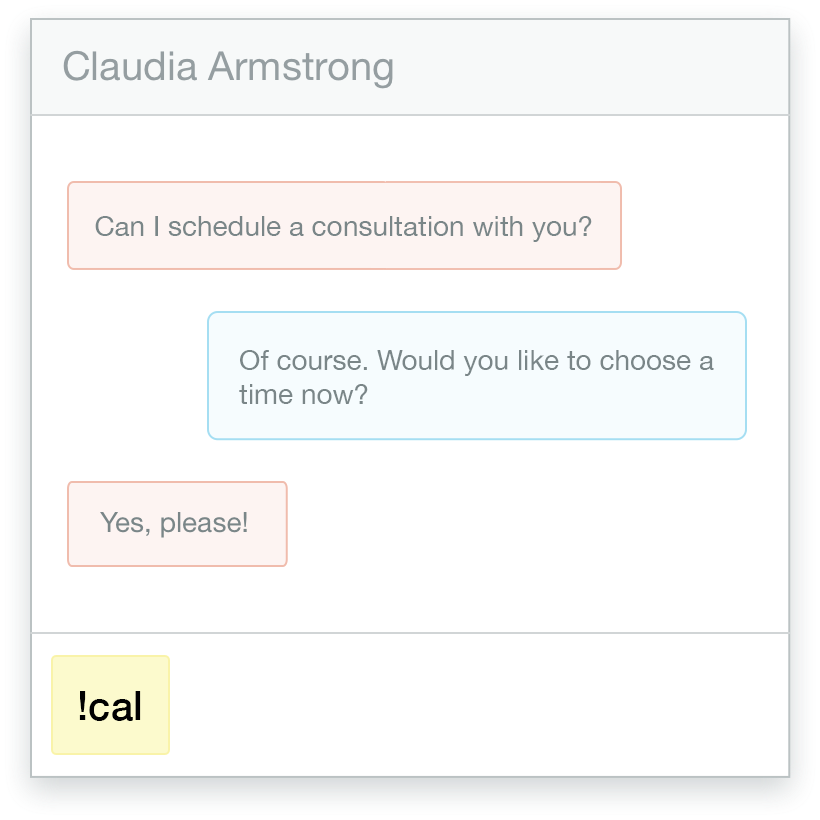
Task: Click the blue incoming message bubble
Action: click(477, 375)
